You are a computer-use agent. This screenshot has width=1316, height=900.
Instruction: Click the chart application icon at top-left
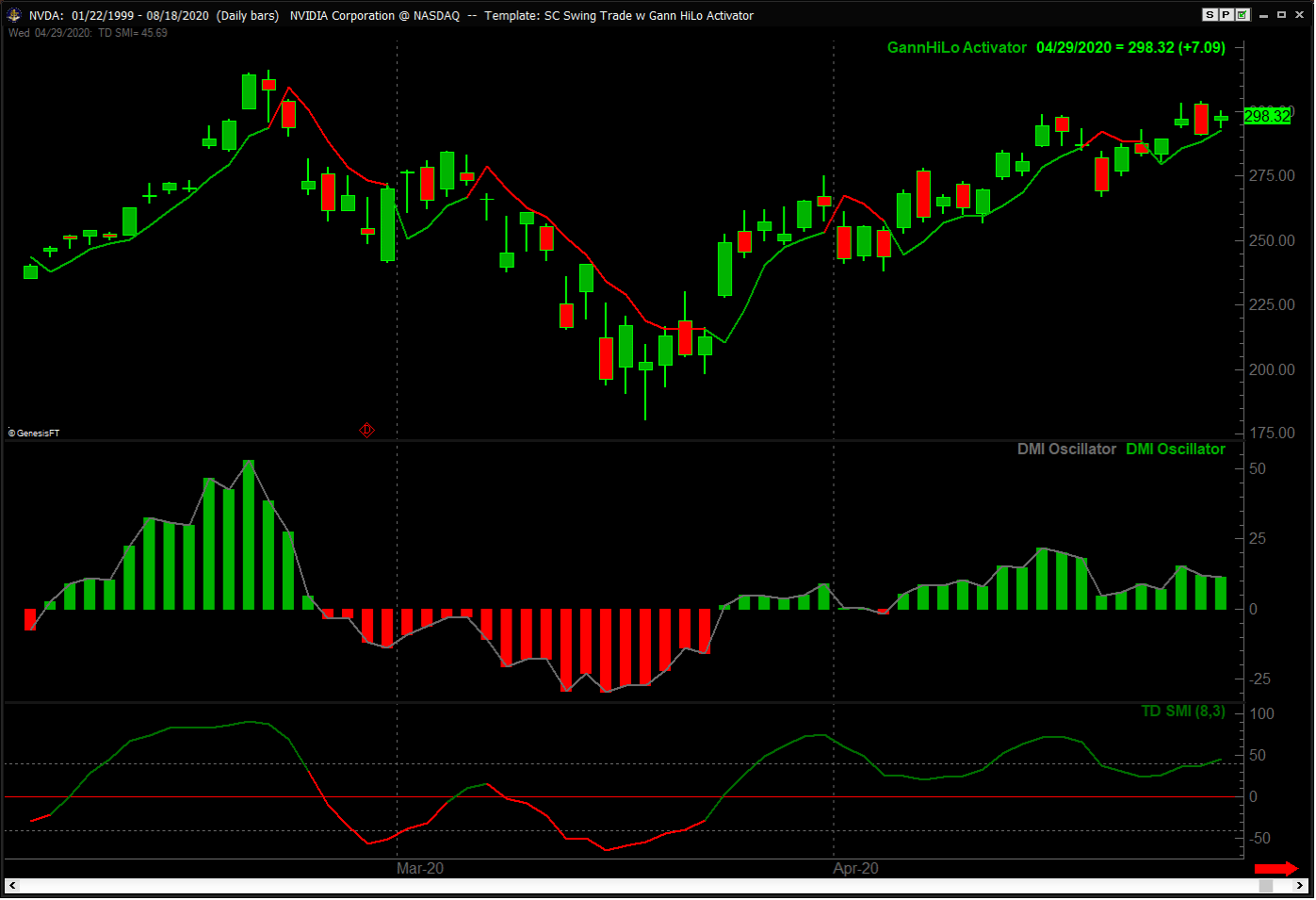pos(14,15)
